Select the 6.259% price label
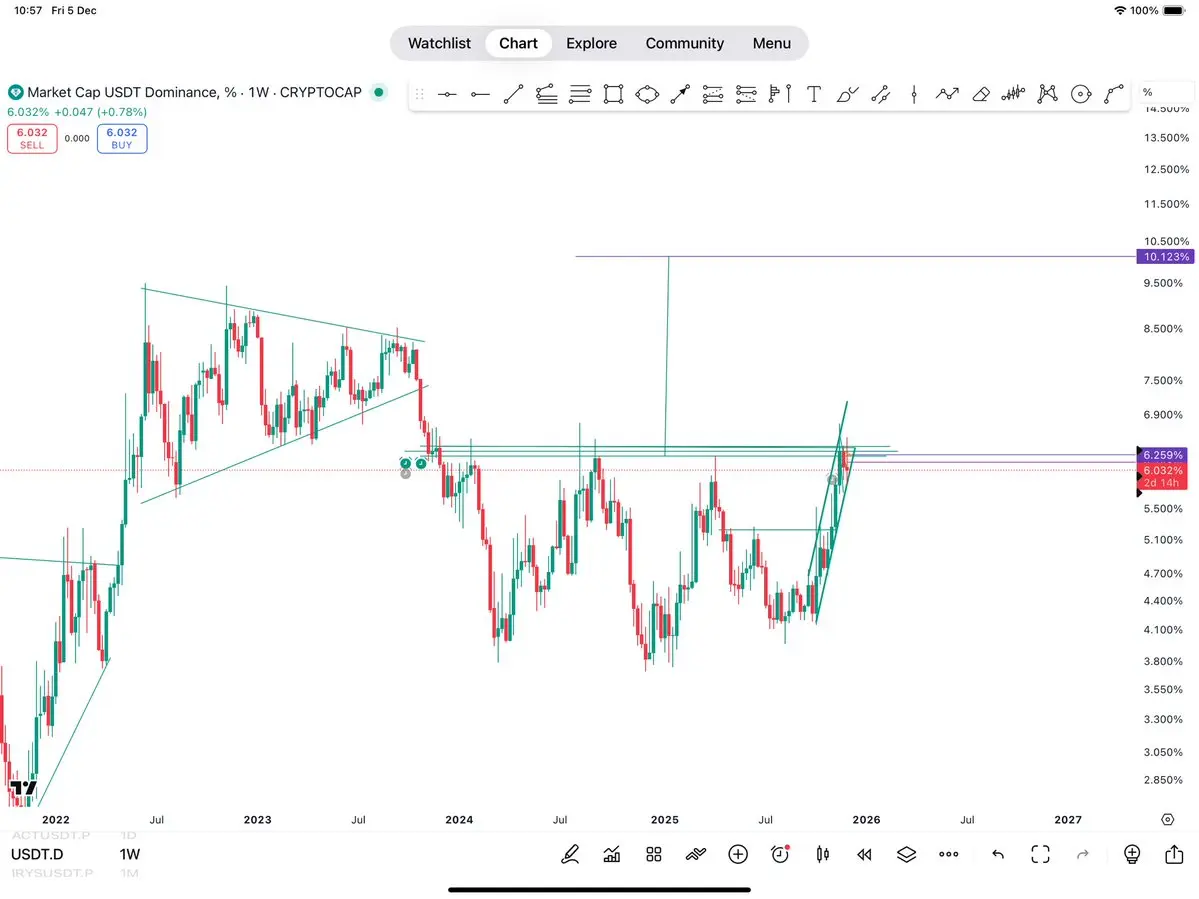1199x899 pixels. pos(1162,455)
